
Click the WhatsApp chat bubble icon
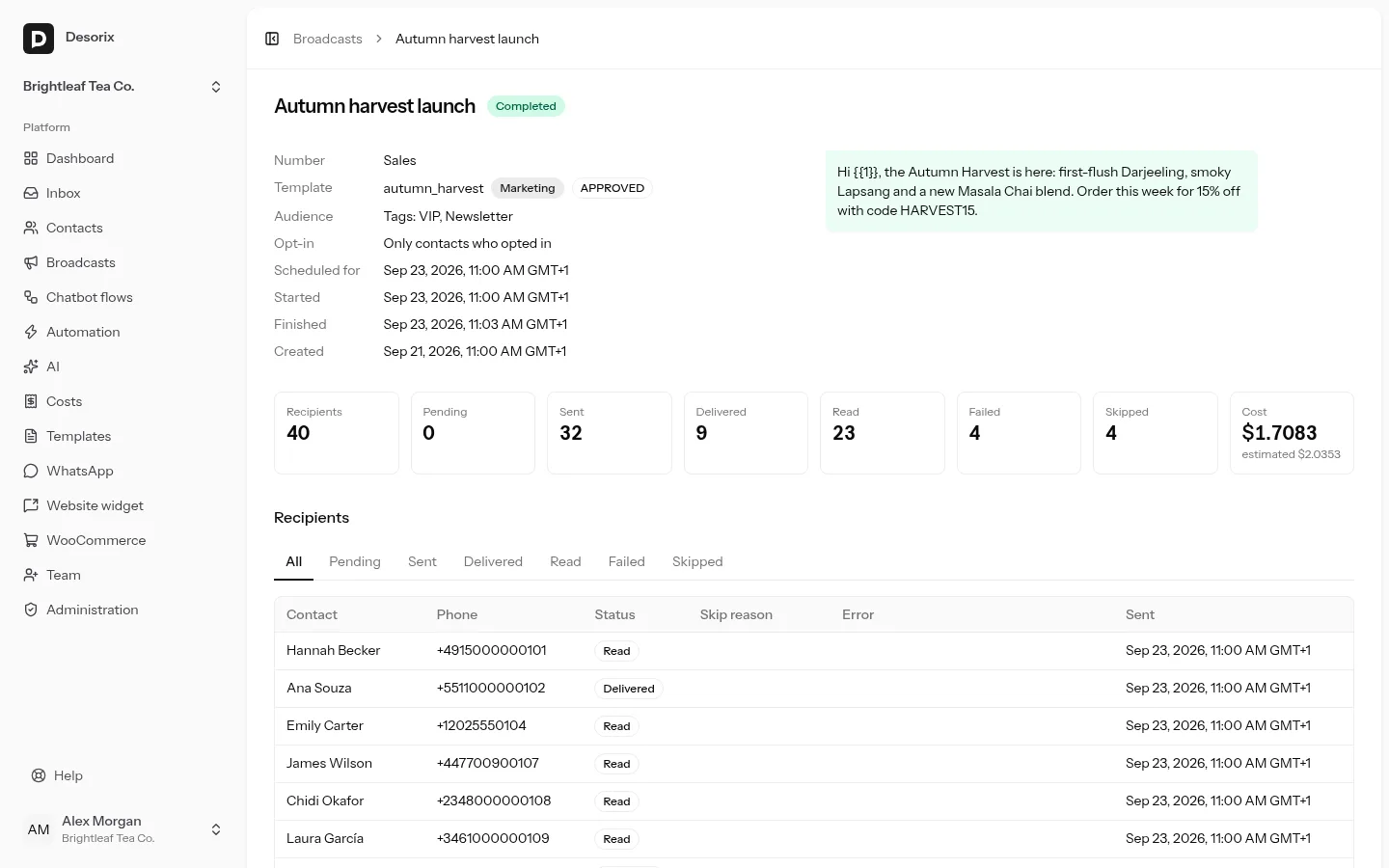click(31, 471)
